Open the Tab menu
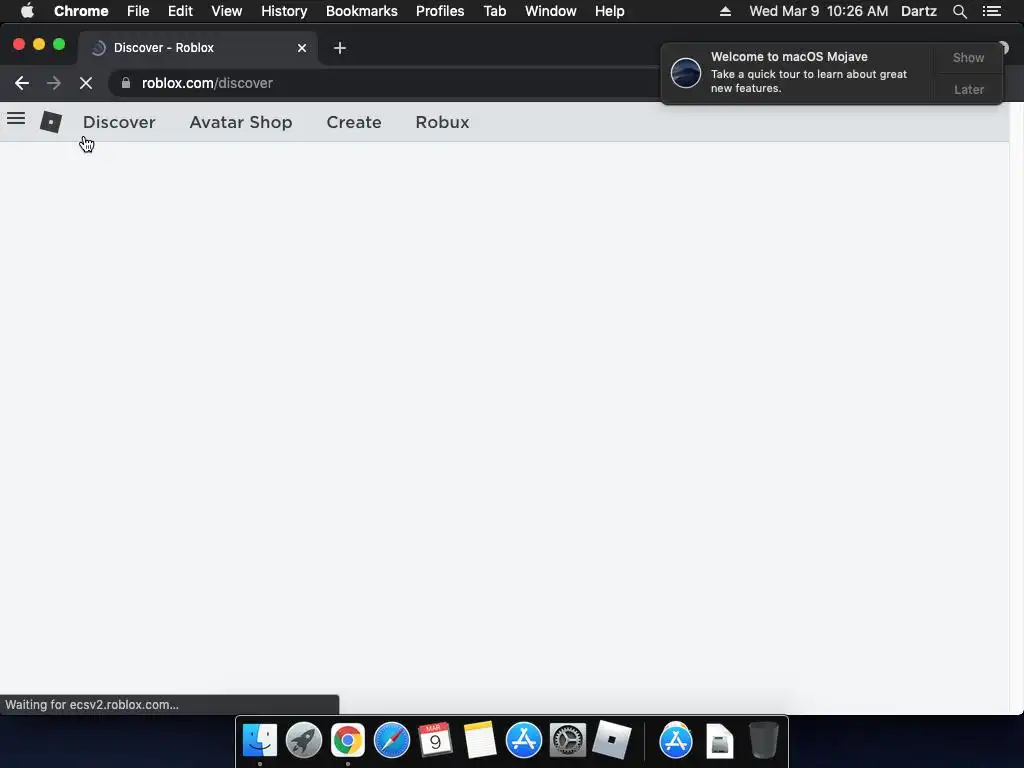This screenshot has width=1024, height=768. (x=494, y=11)
